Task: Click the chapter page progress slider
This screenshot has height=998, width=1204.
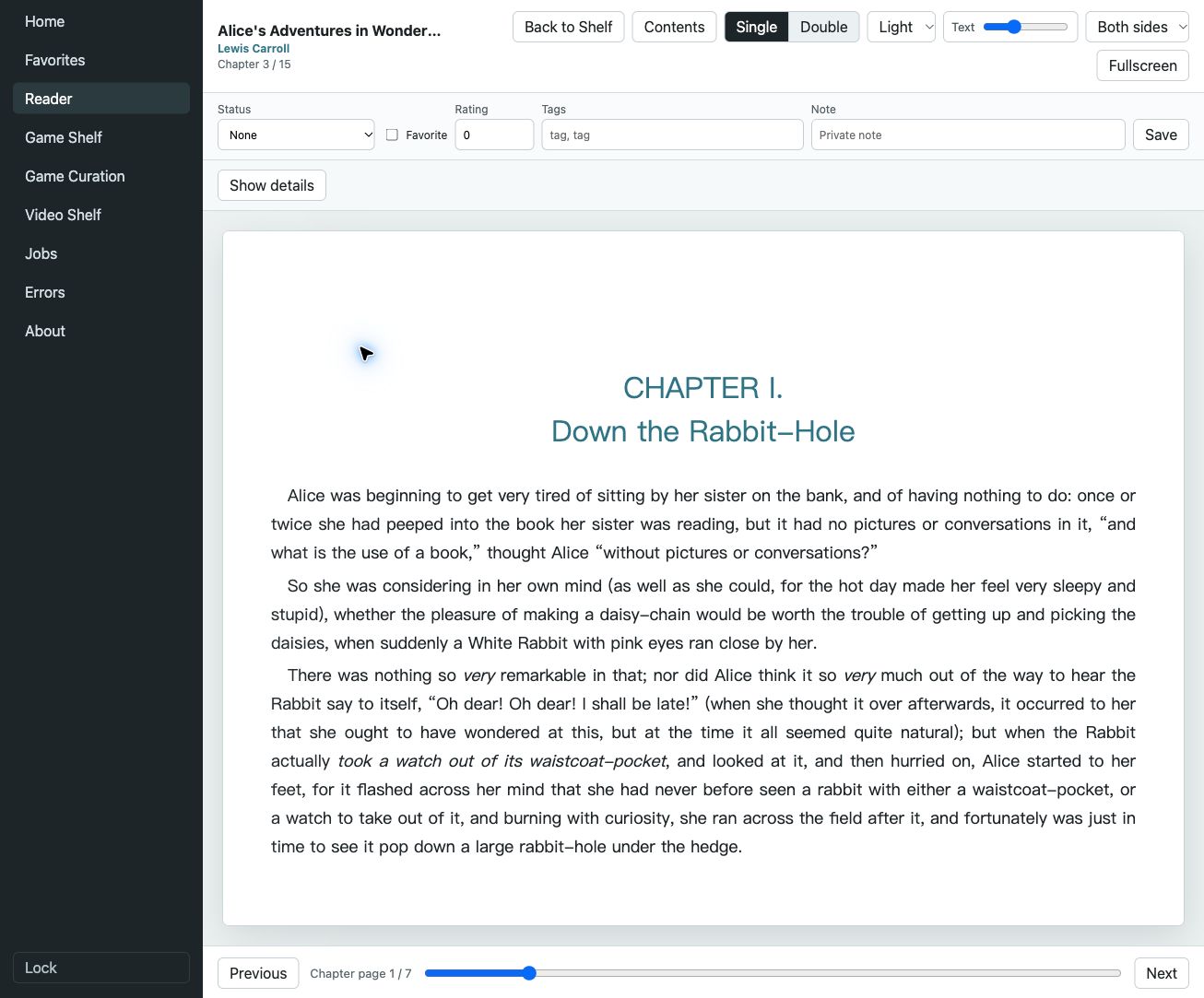Action: (x=773, y=973)
